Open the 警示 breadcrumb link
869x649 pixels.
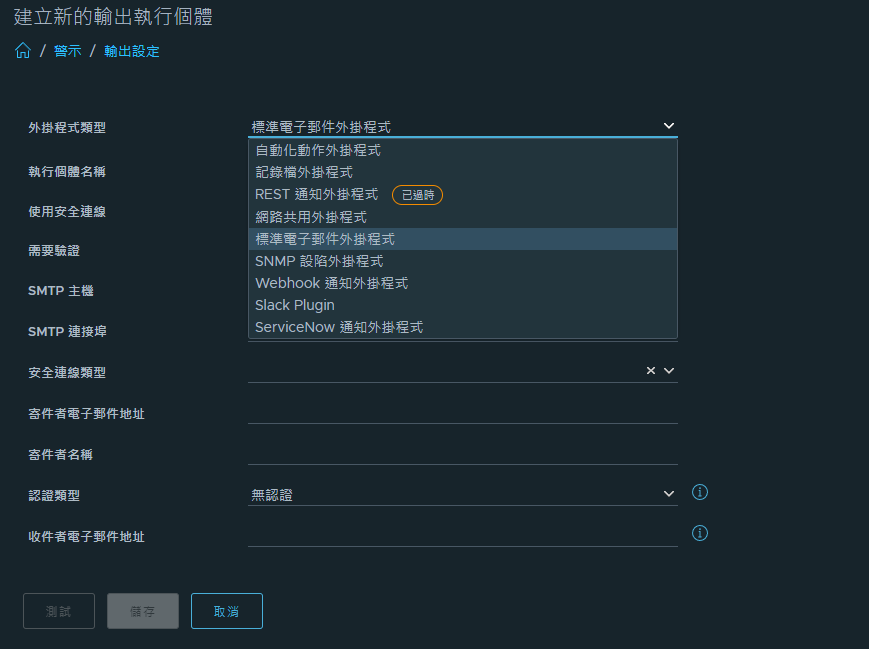[68, 51]
